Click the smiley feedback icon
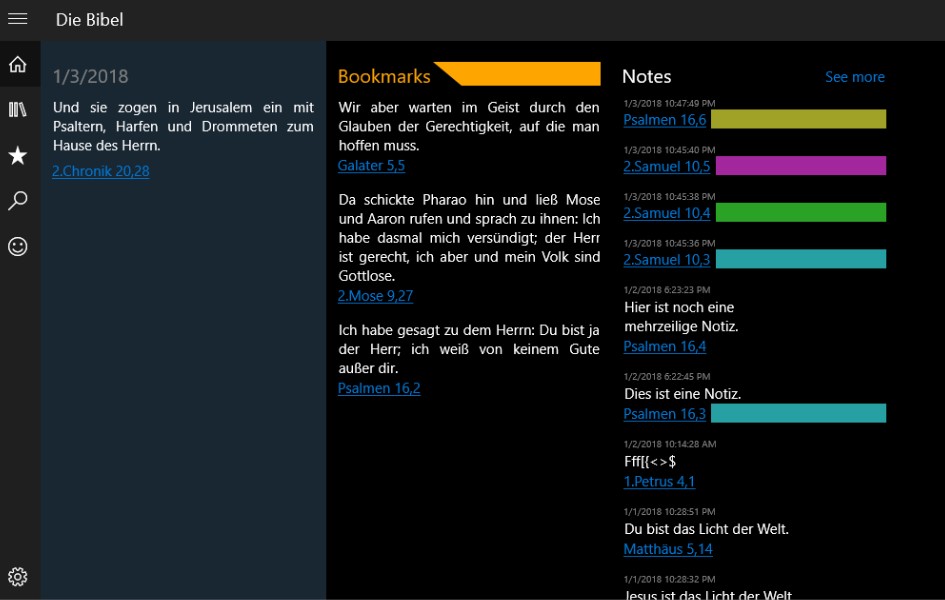 [x=17, y=246]
